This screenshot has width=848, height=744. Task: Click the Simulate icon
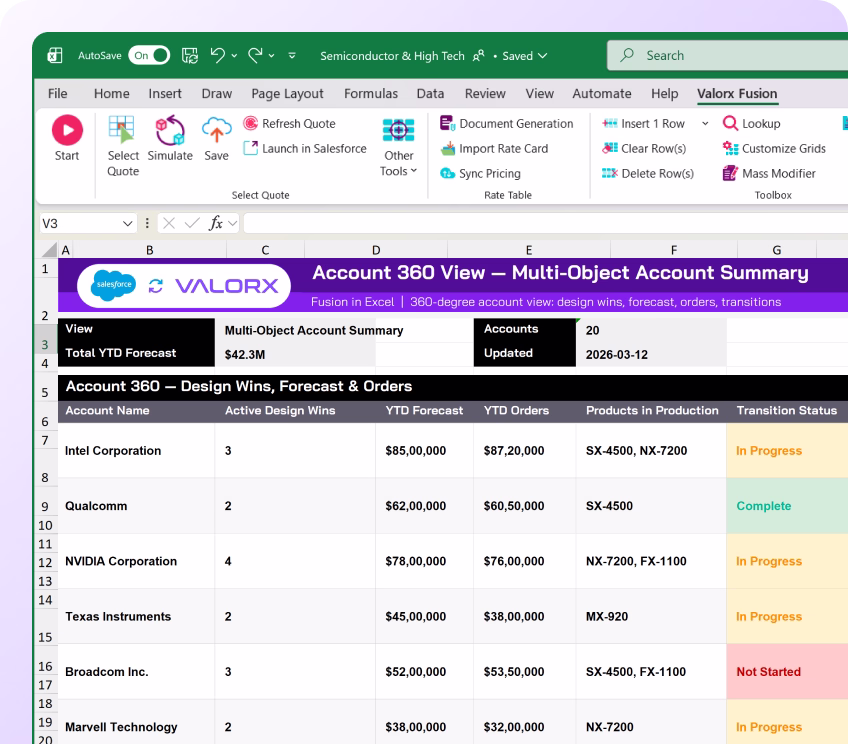click(x=170, y=130)
